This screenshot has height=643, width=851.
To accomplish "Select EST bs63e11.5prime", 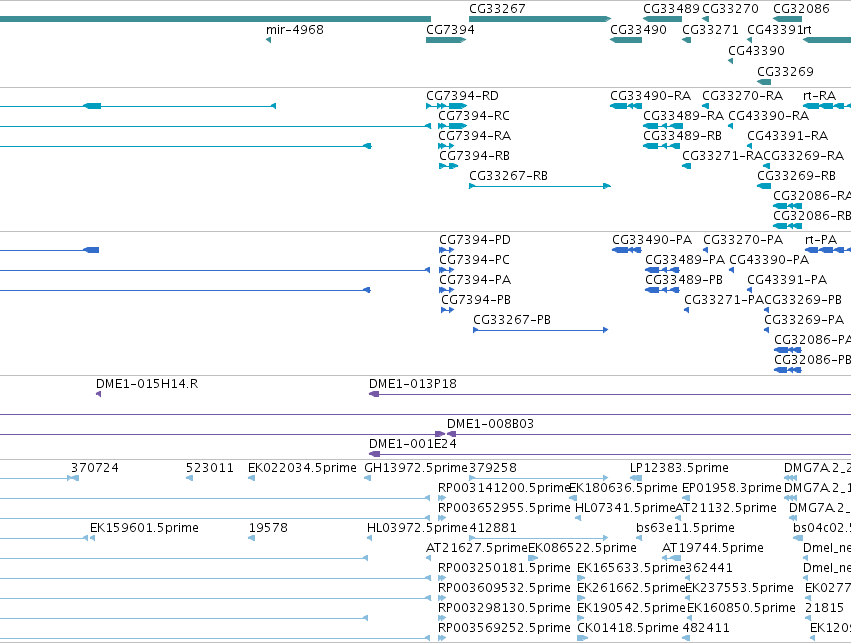I will 639,538.
